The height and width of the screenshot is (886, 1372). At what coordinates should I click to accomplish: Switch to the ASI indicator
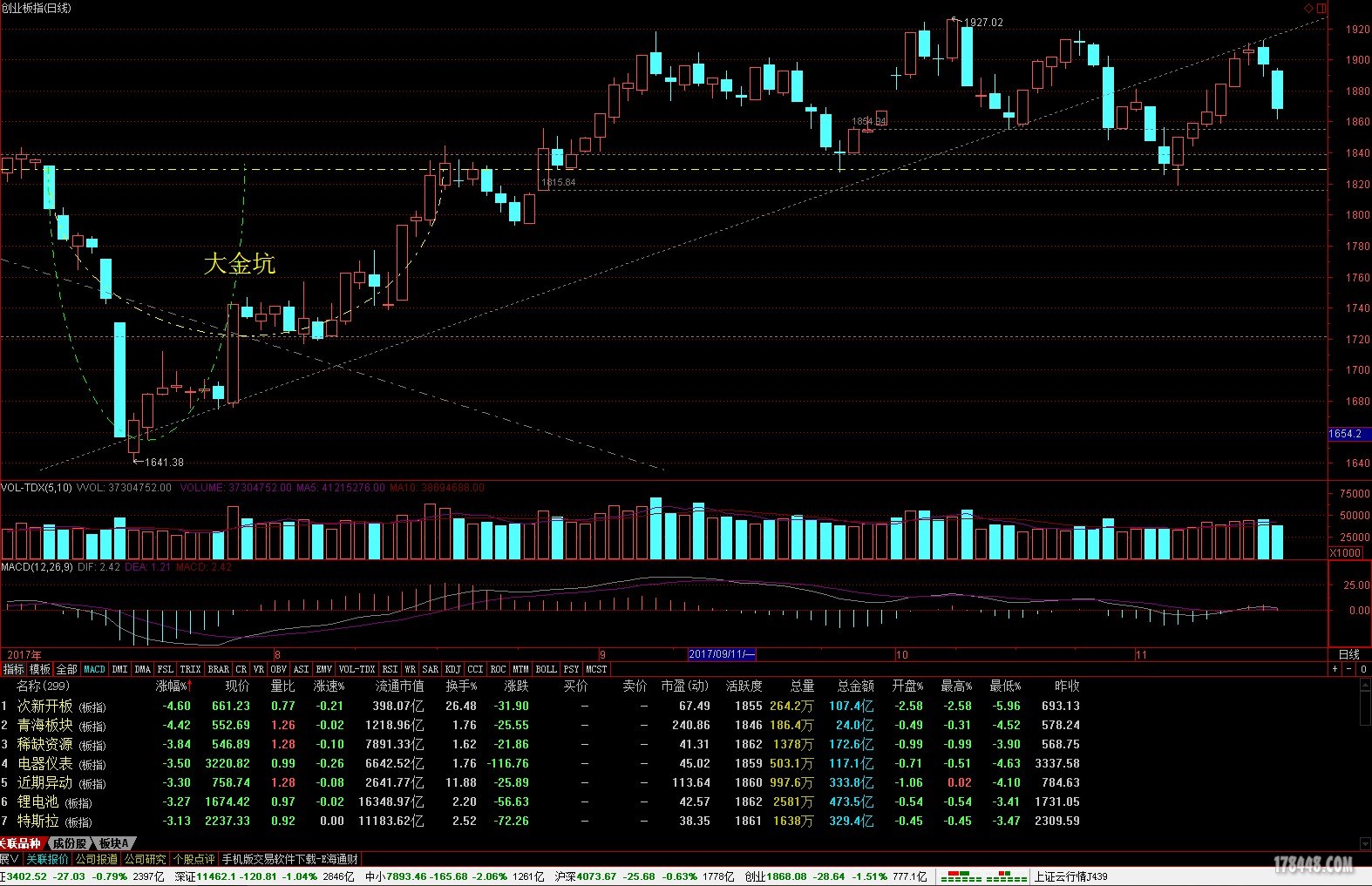click(x=301, y=669)
